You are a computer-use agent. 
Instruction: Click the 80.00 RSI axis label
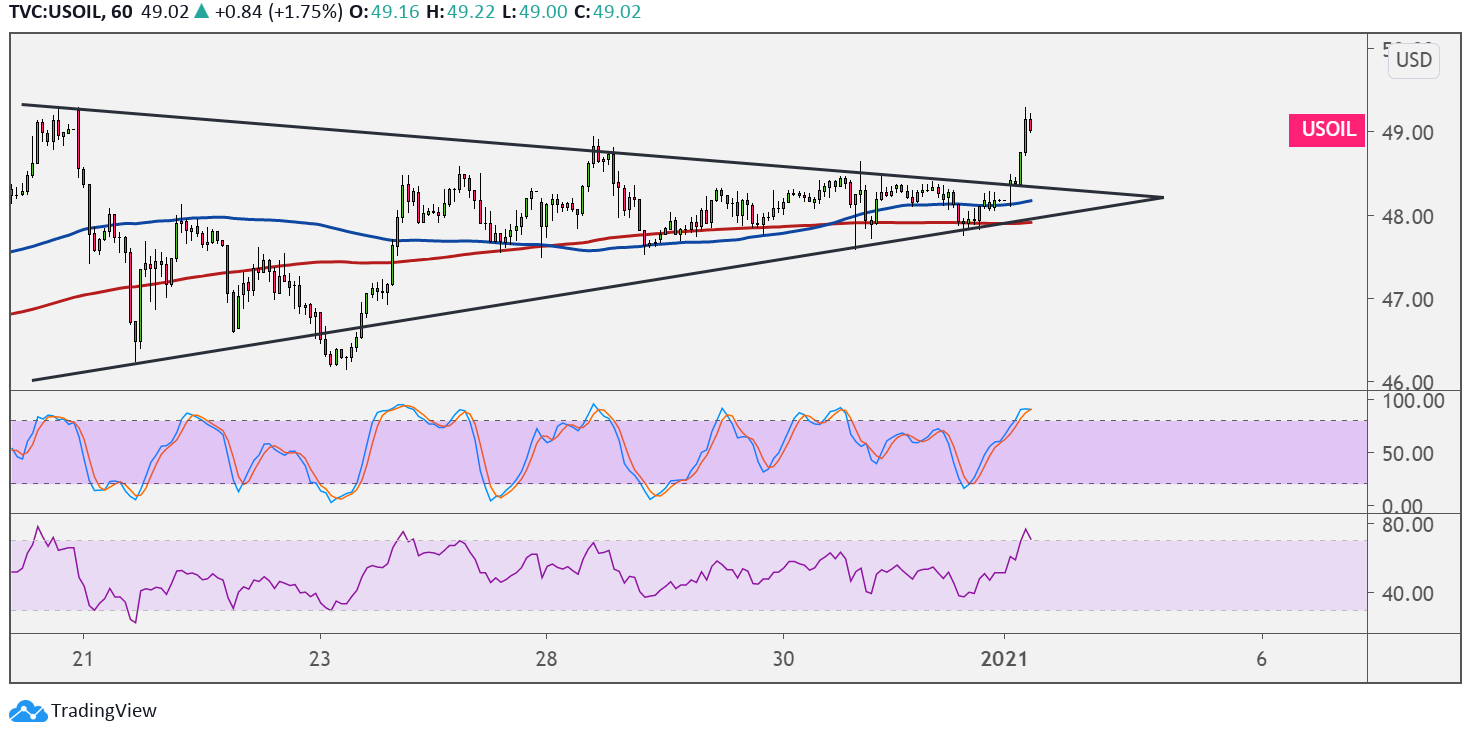[x=1407, y=524]
